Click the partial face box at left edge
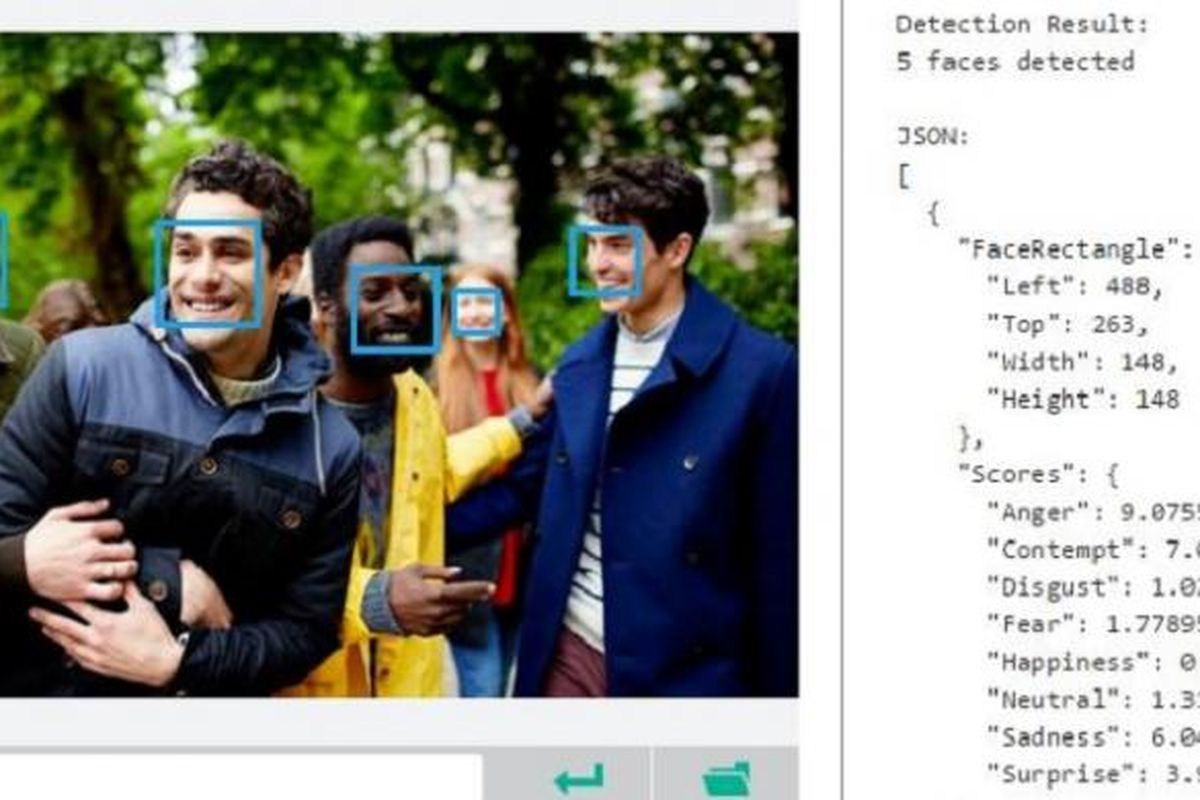 click(x=3, y=260)
